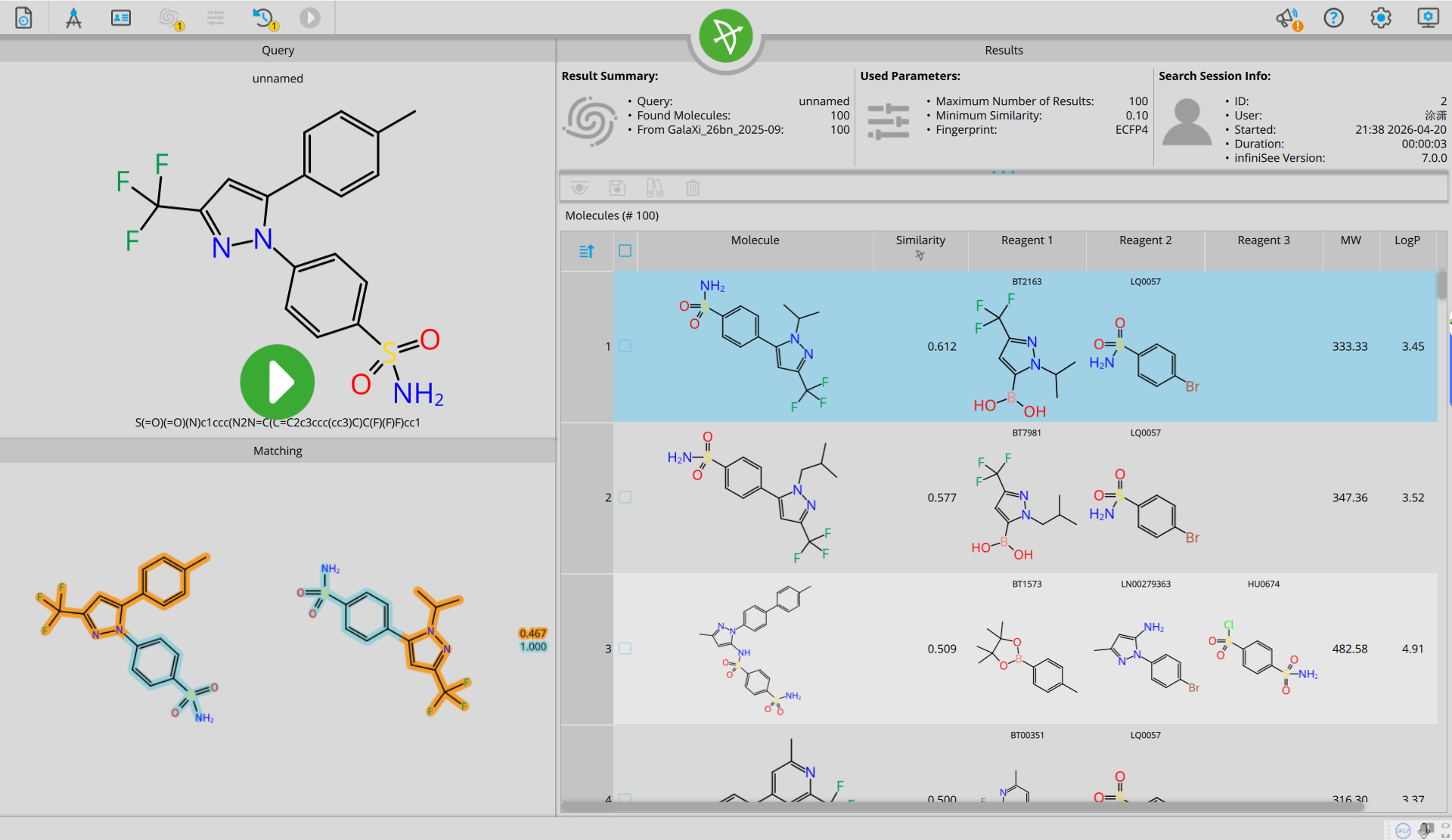Click the query SMILES string text
The width and height of the screenshot is (1452, 840).
(278, 423)
